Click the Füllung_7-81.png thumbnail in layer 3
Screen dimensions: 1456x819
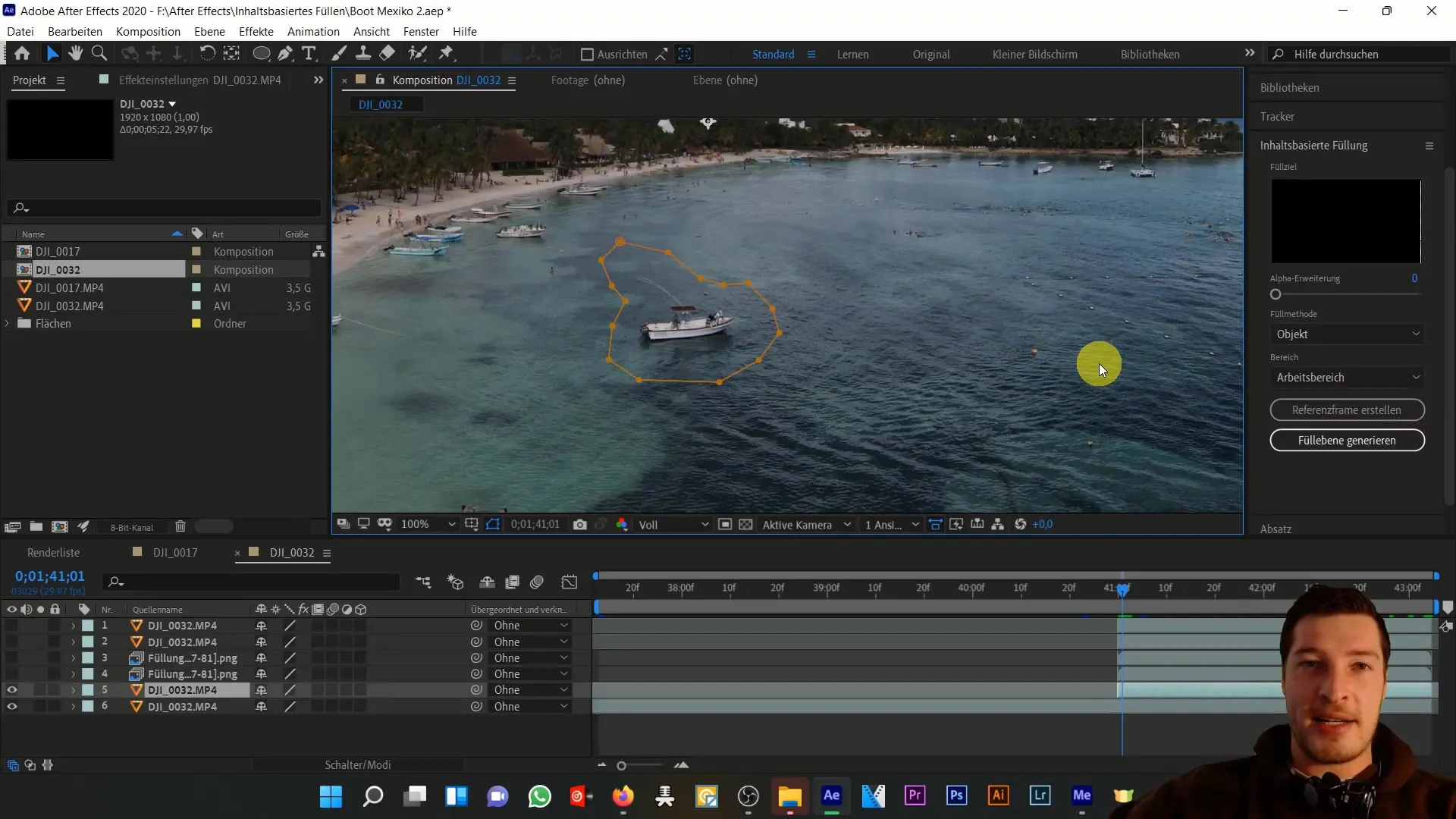pyautogui.click(x=136, y=657)
